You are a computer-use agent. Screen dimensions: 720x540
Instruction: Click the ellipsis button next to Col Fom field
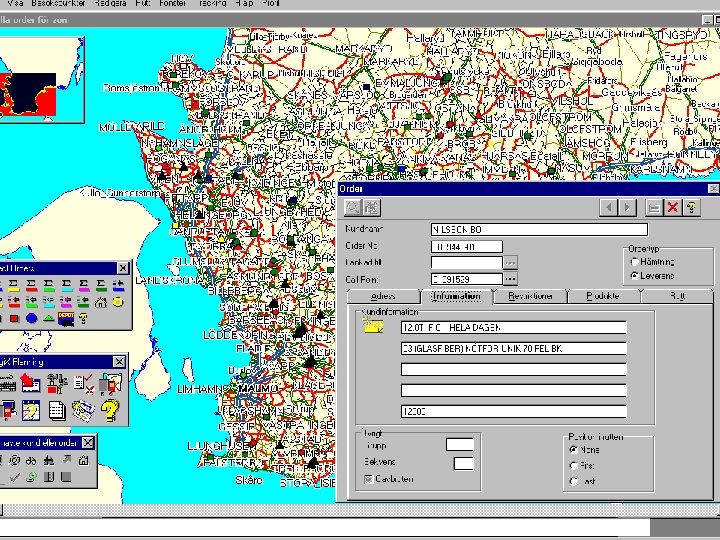511,279
